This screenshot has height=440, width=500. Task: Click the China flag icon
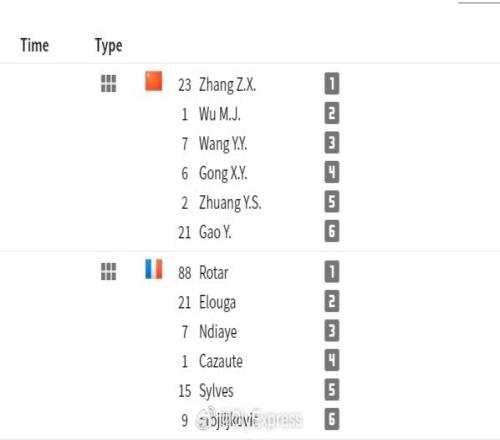[x=154, y=81]
